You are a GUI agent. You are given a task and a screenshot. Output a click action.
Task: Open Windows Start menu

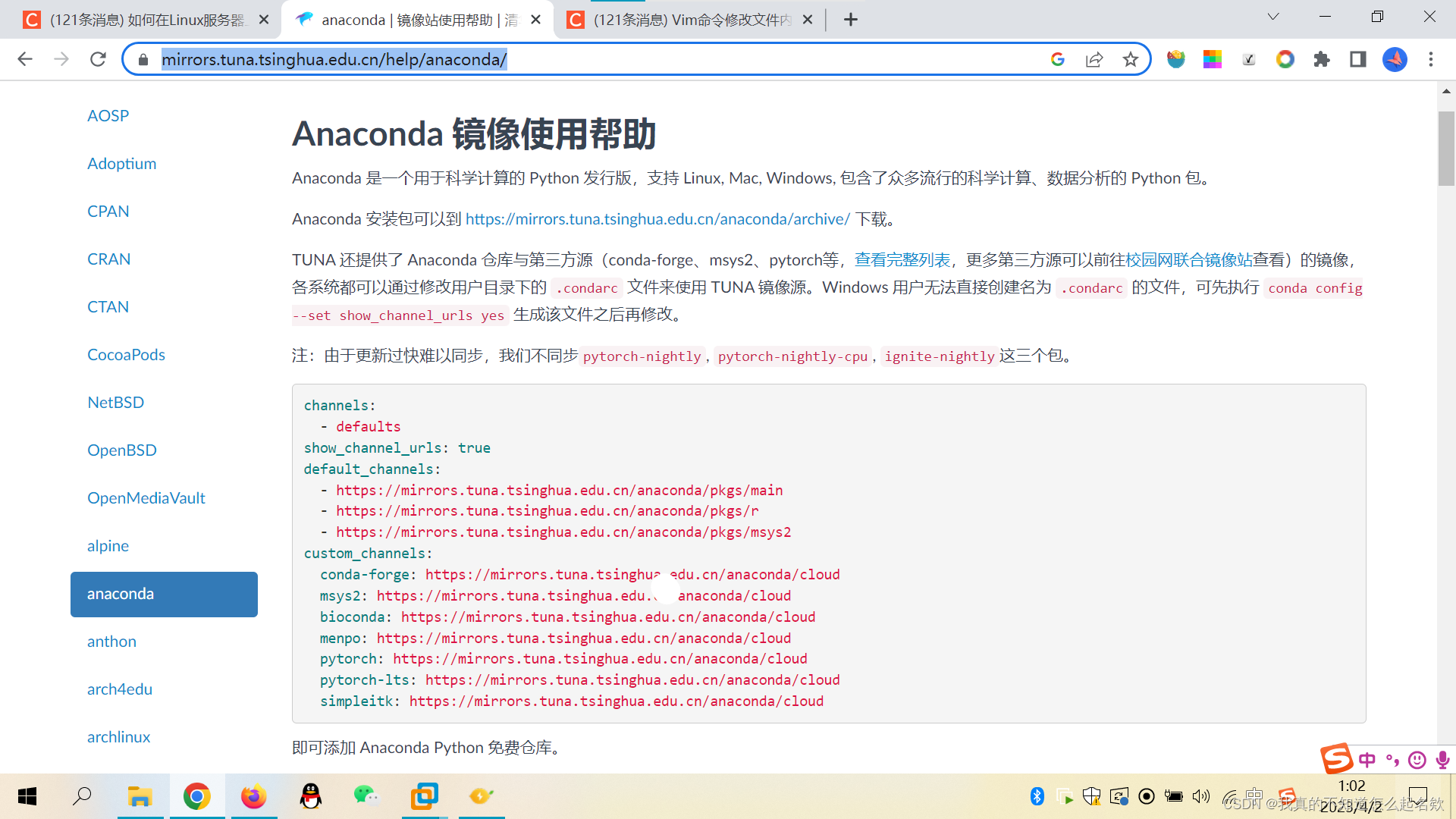pos(27,796)
